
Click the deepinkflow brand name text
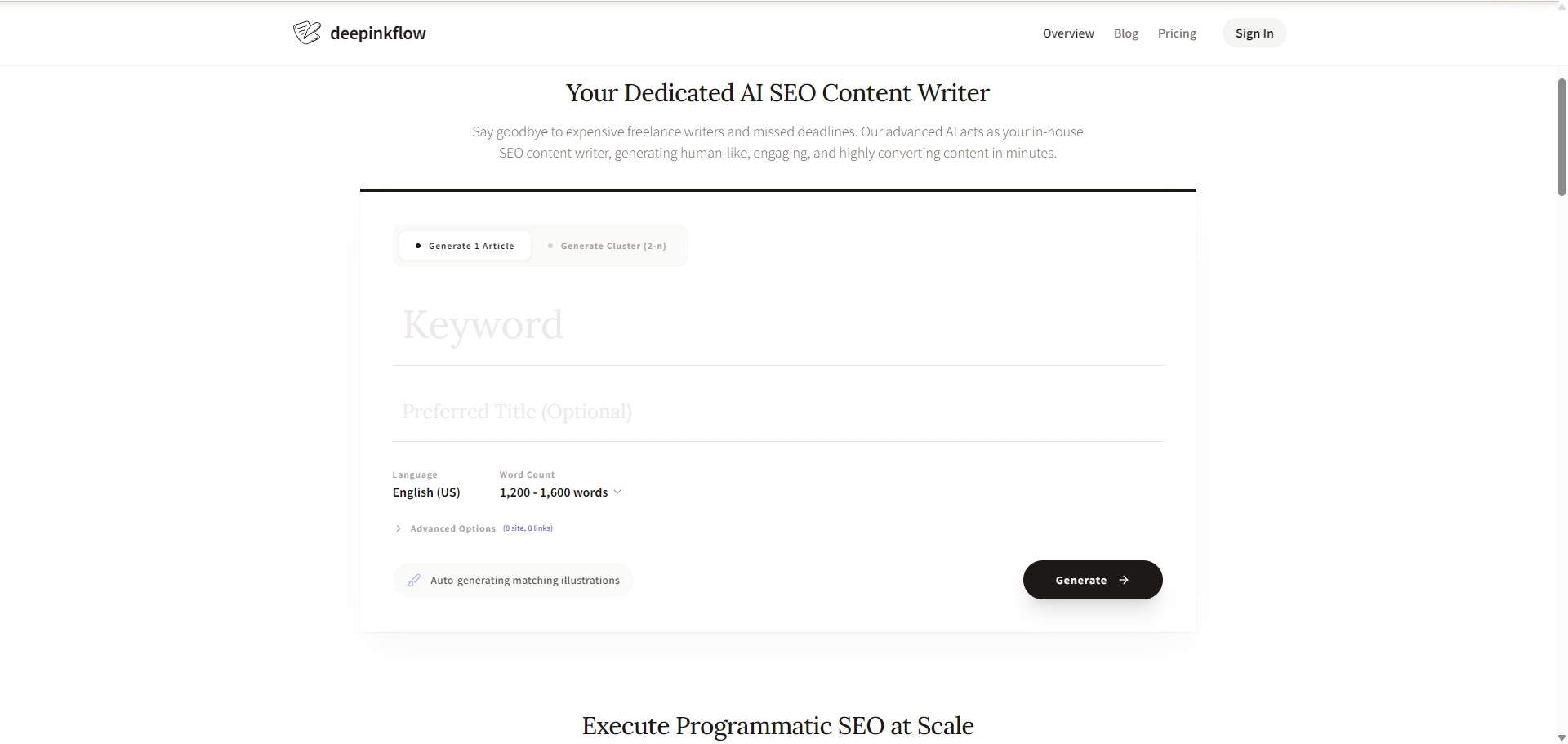coord(378,33)
